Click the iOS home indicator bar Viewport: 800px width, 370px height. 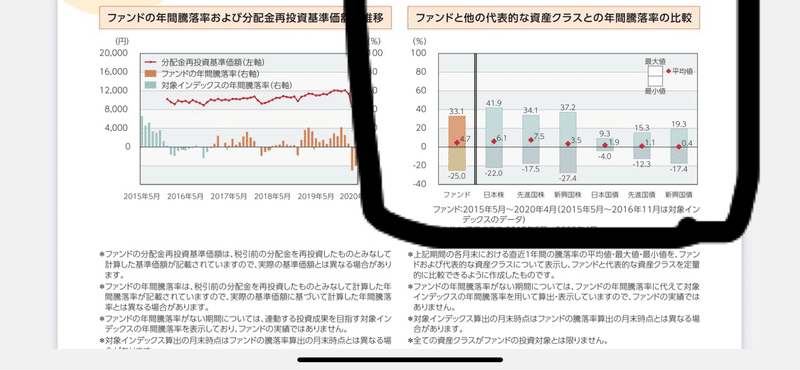pyautogui.click(x=400, y=360)
